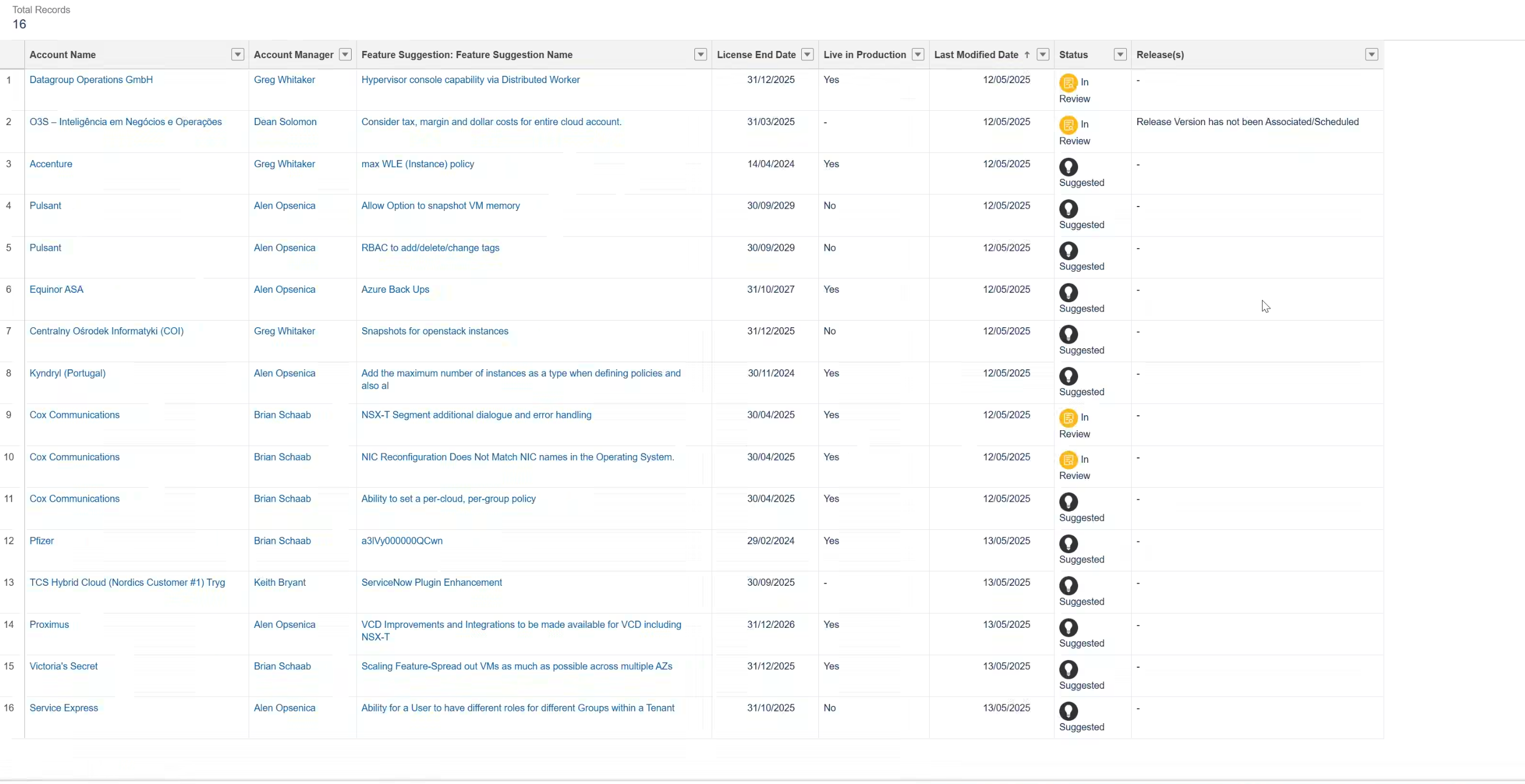Open License End Date column dropdown
Screen dimensions: 1525x784
[807, 54]
